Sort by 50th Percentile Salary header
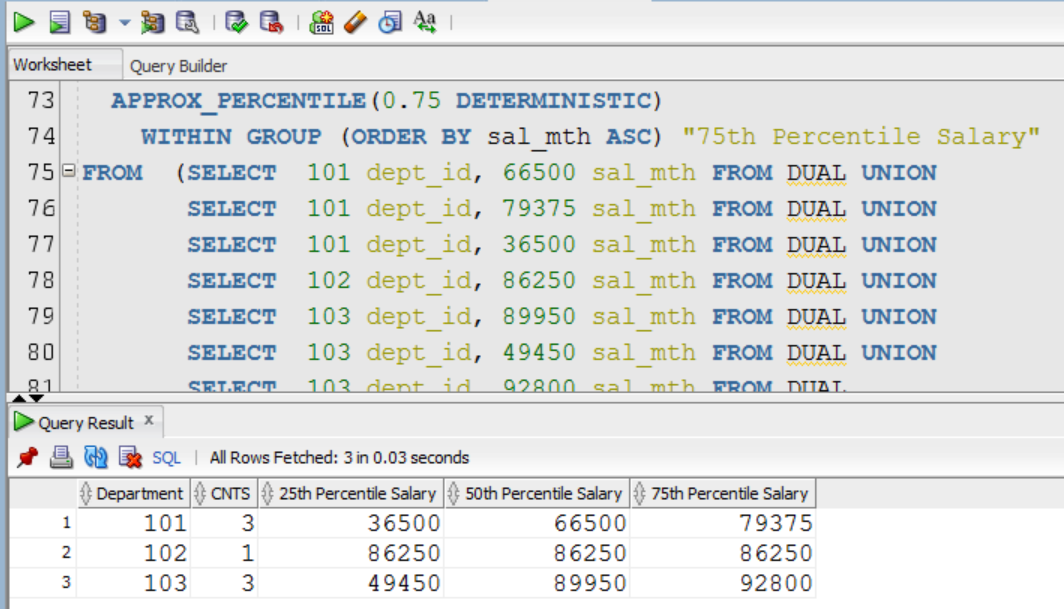This screenshot has height=609, width=1064. pyautogui.click(x=537, y=494)
